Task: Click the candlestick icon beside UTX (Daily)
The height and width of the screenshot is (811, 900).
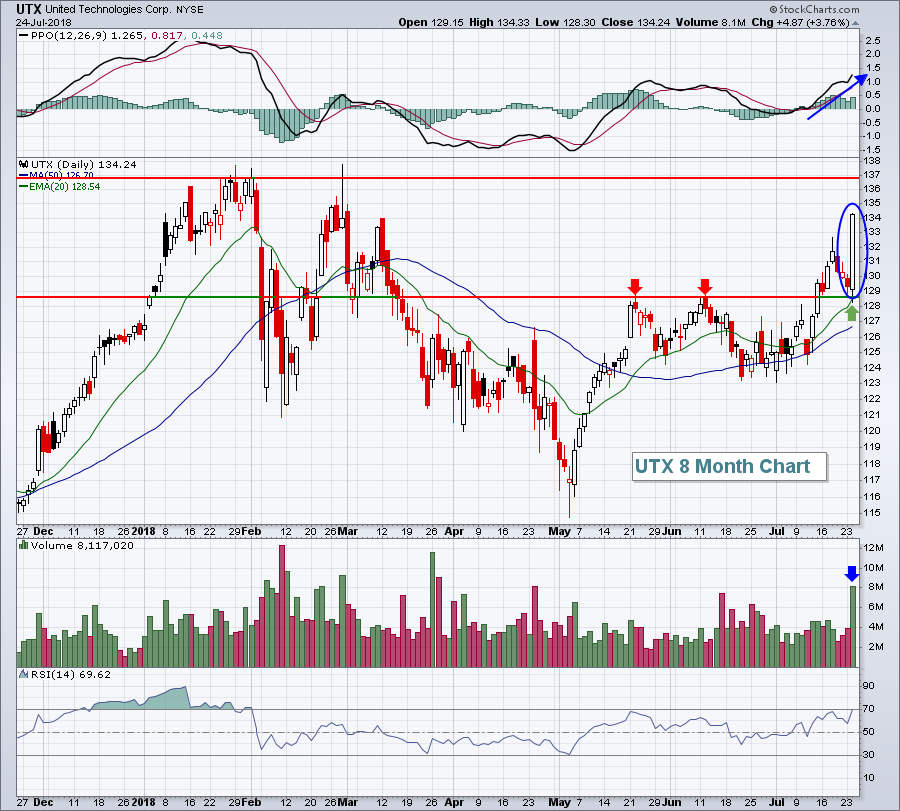Action: (24, 165)
